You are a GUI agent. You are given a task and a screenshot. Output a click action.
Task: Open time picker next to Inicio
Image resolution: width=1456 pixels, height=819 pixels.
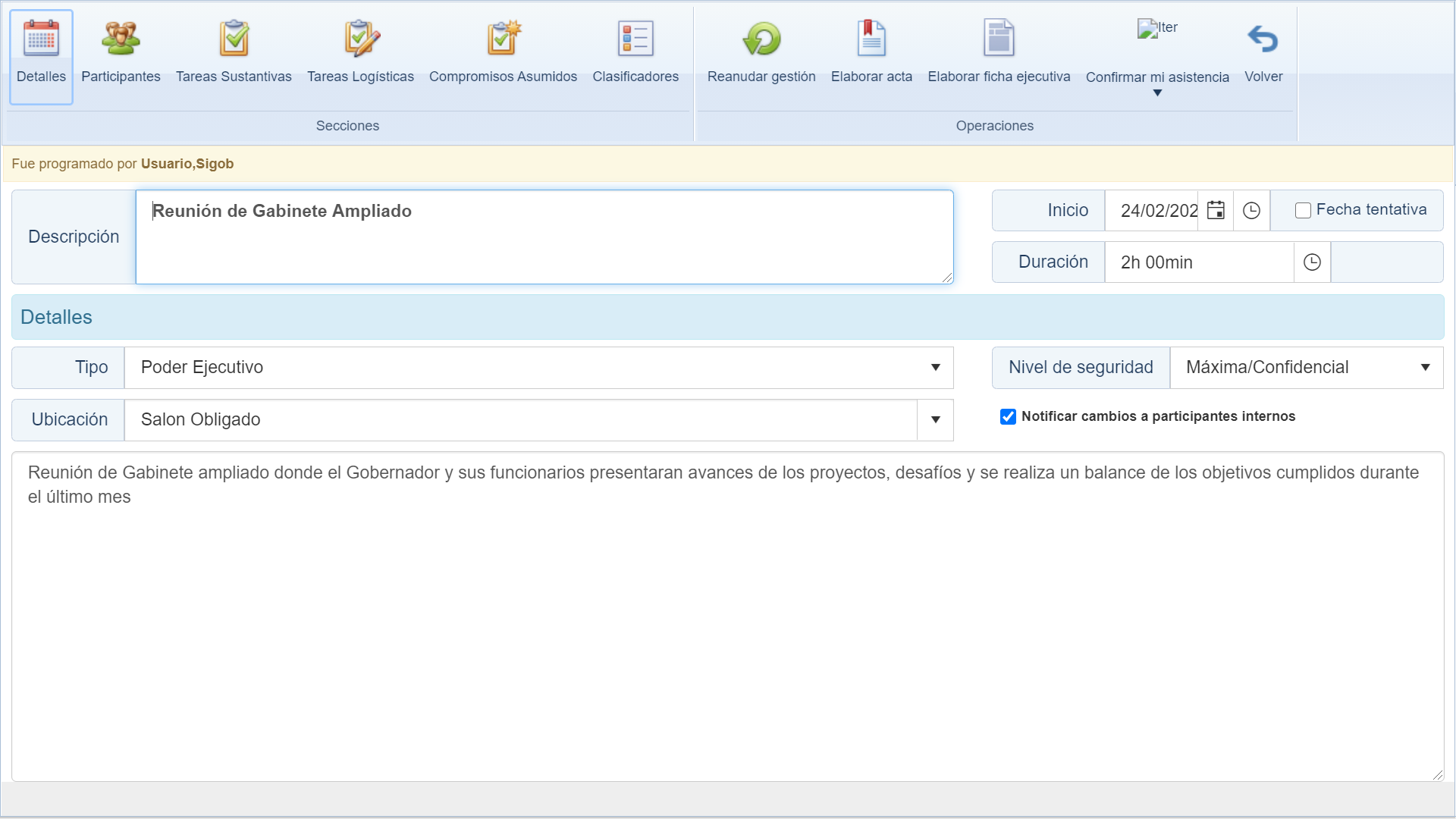(1251, 210)
